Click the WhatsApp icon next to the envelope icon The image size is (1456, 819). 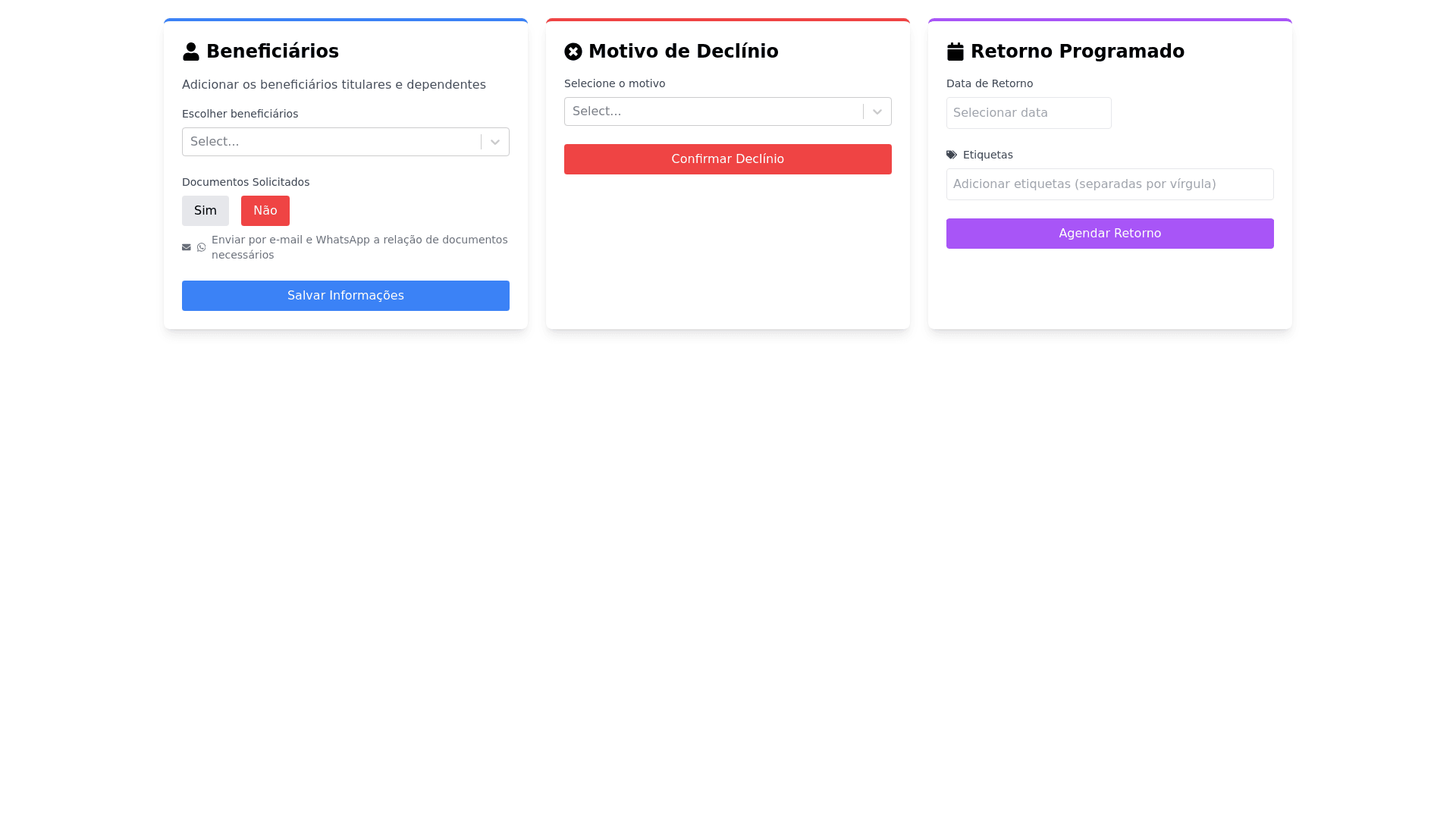(x=201, y=246)
